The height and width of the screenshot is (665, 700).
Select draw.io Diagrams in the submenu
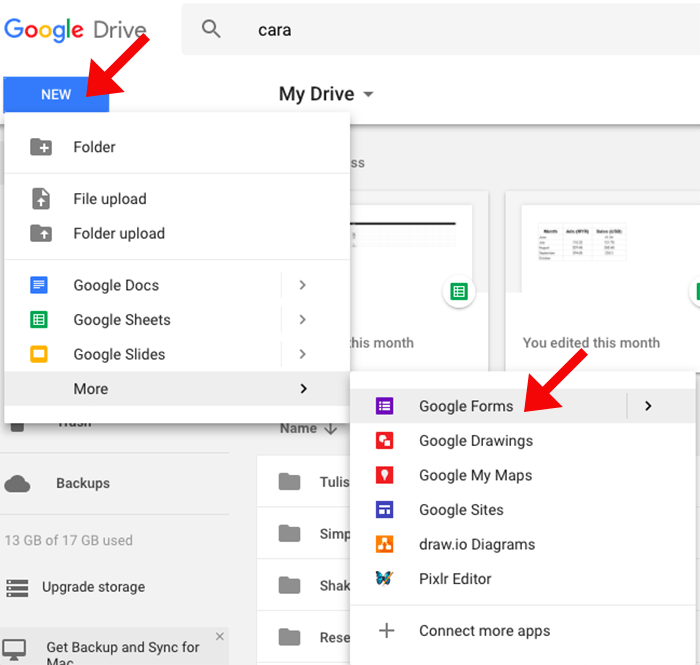pos(523,544)
